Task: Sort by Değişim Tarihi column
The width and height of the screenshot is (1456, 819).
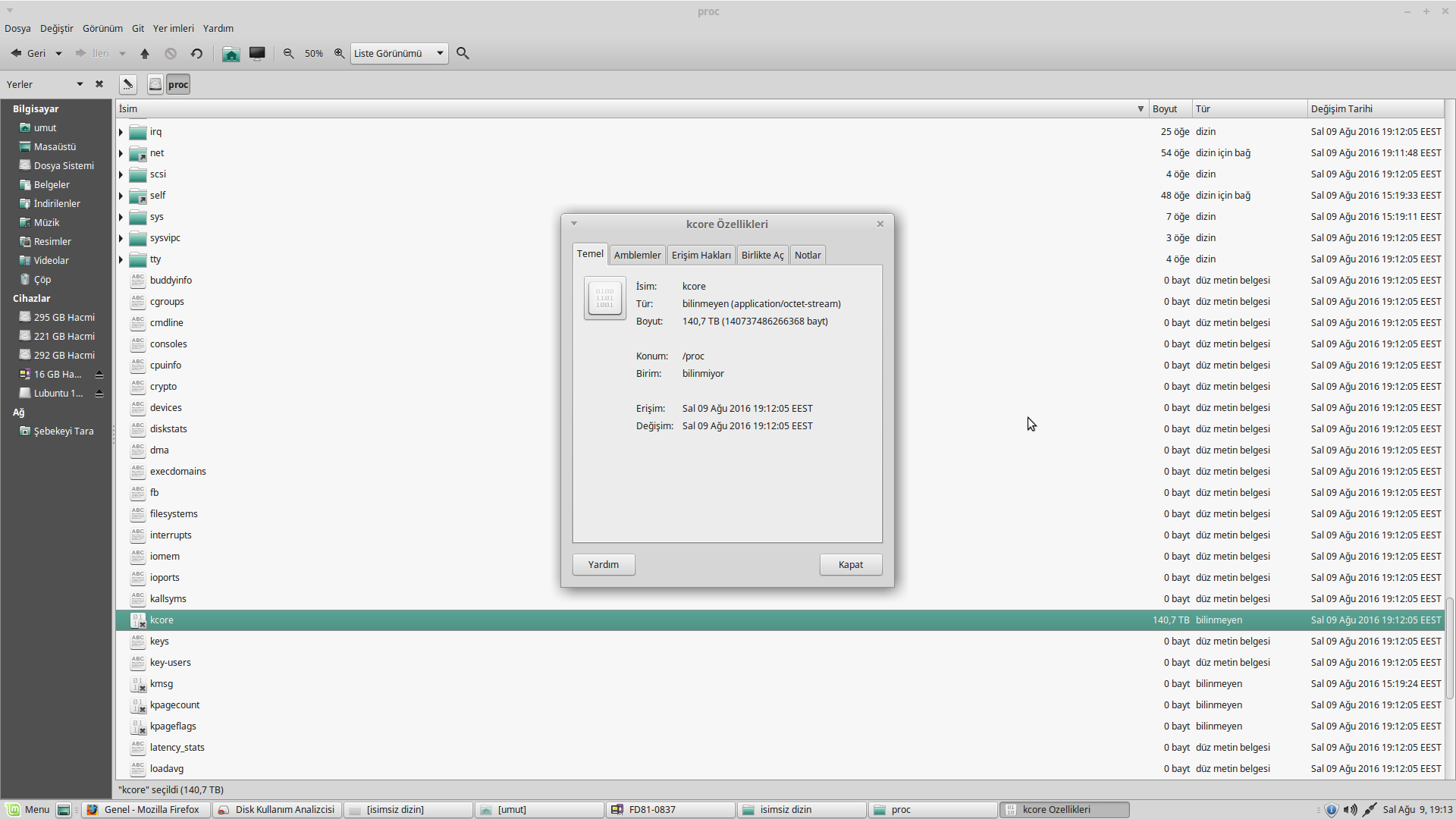Action: pos(1376,109)
